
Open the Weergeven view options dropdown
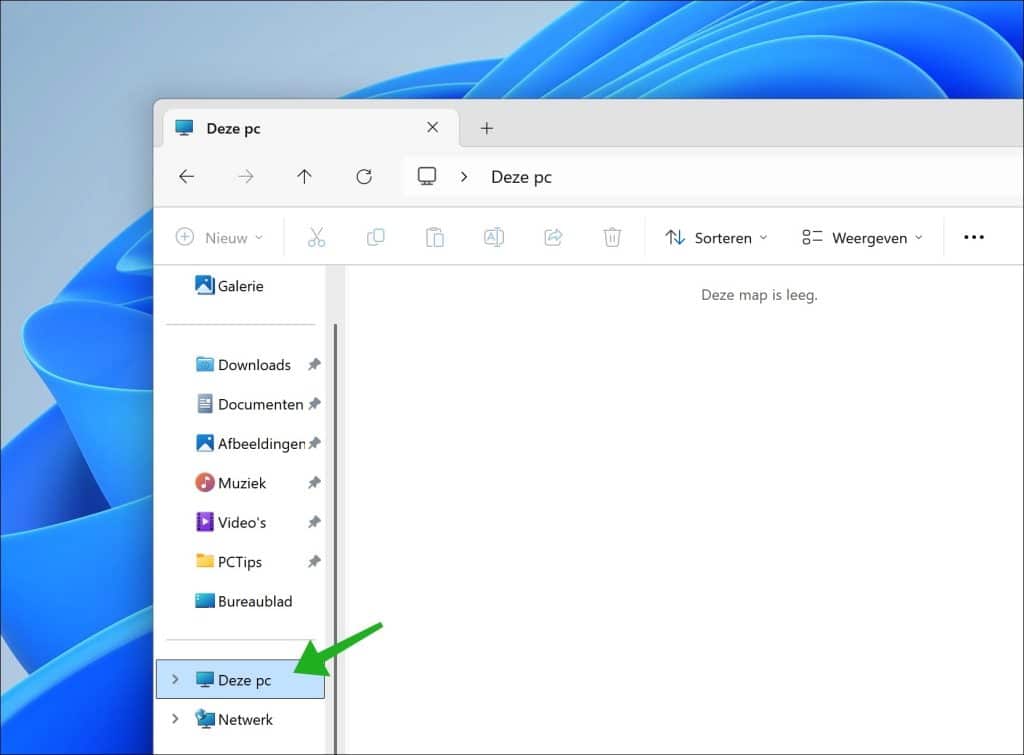862,238
